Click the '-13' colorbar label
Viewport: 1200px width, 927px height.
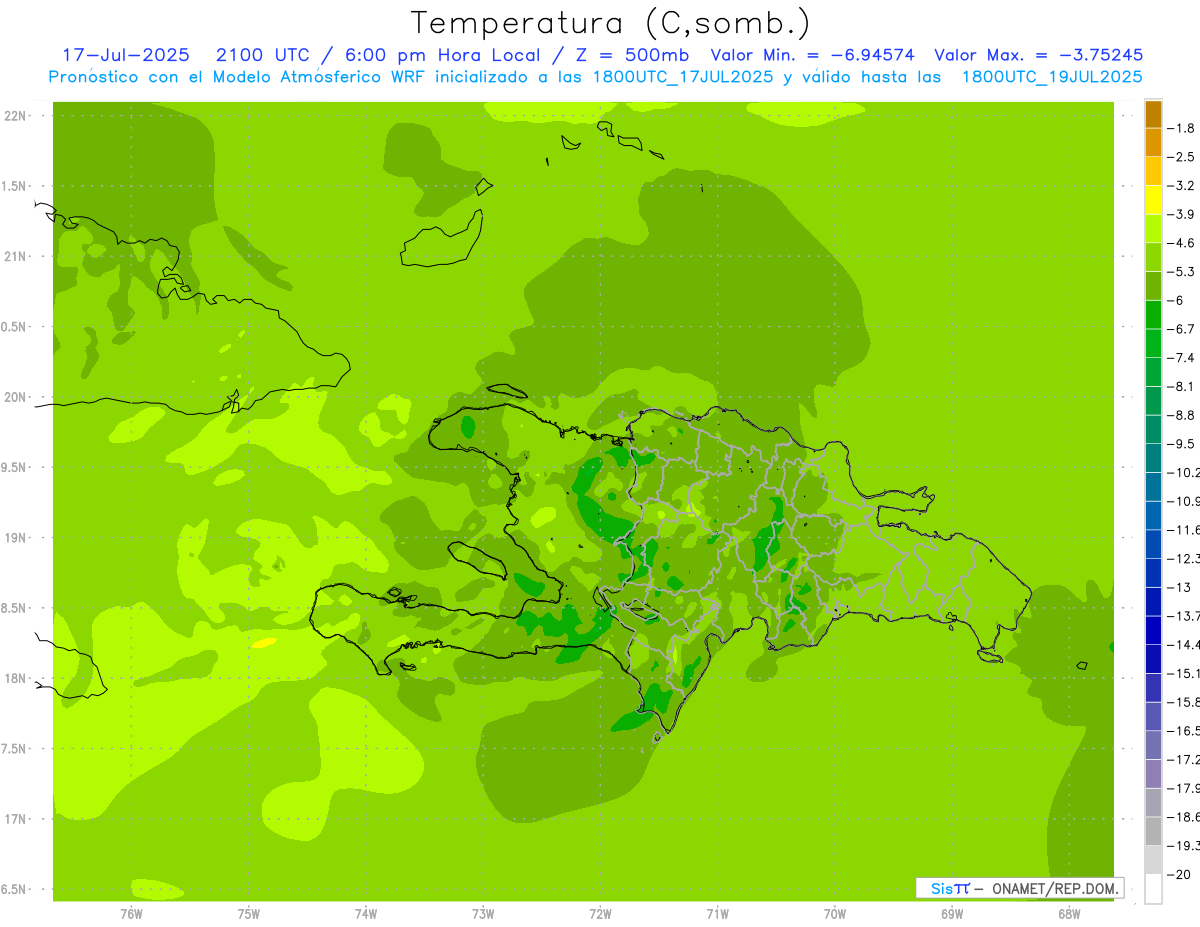[x=1181, y=587]
